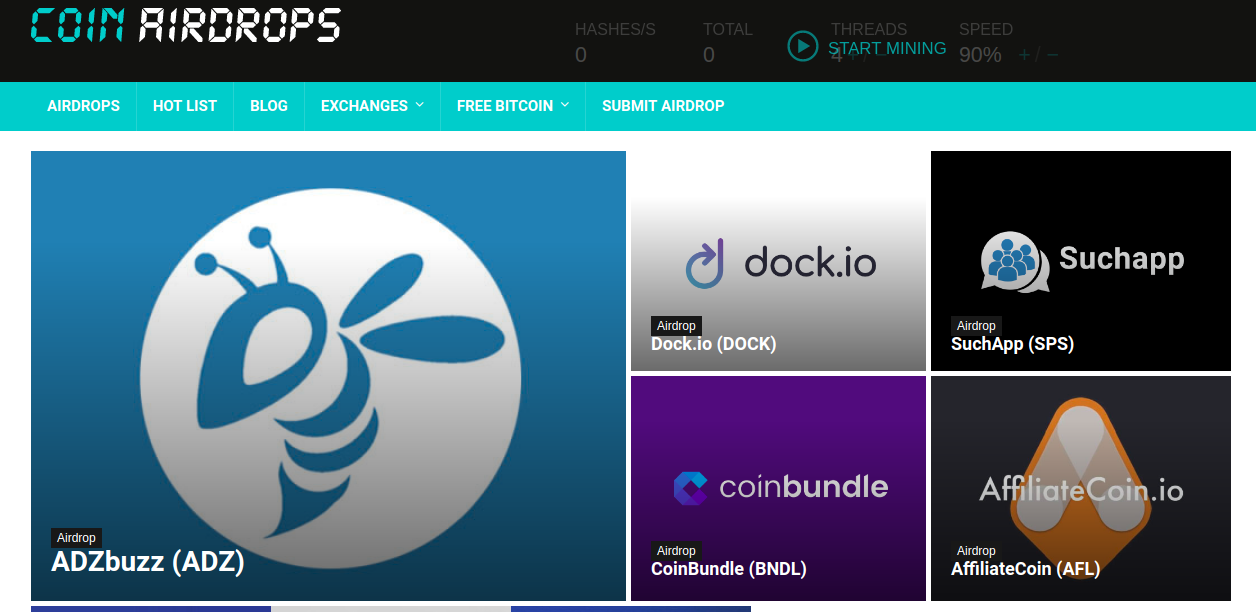The height and width of the screenshot is (612, 1256).
Task: Click the AffiliateCoin (AFL) title
Action: [x=1026, y=569]
